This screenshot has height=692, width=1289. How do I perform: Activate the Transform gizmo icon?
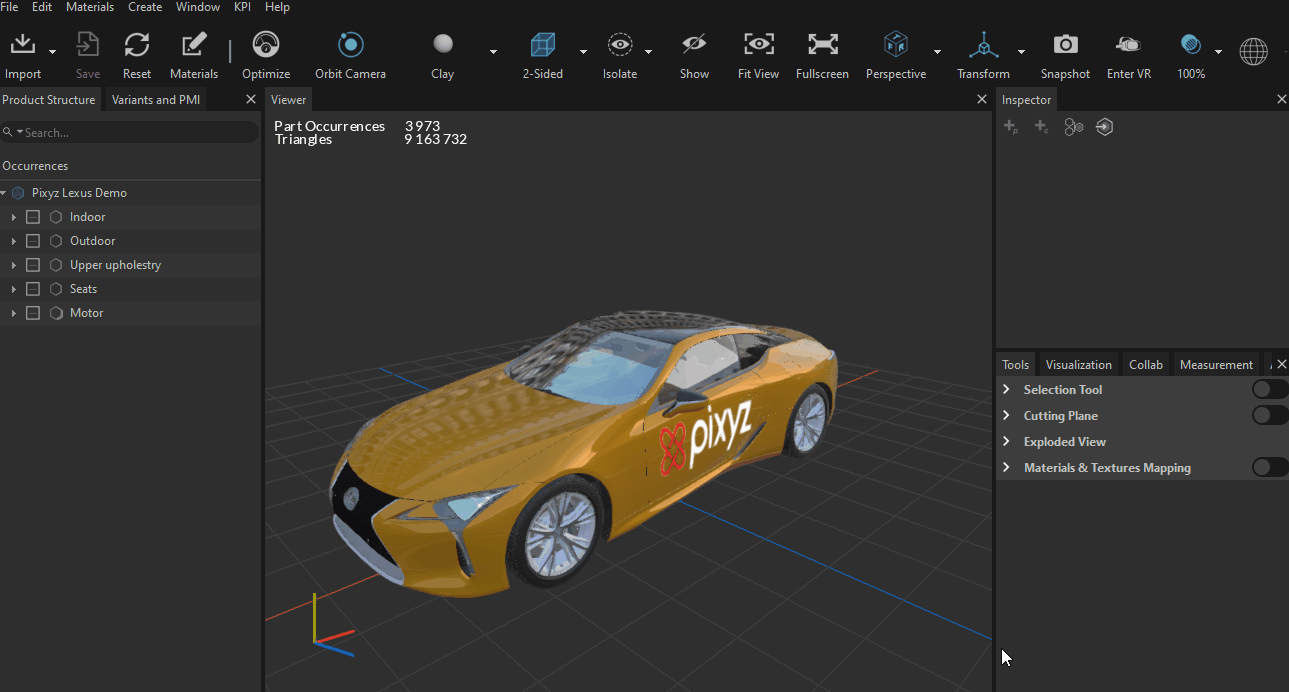[984, 45]
